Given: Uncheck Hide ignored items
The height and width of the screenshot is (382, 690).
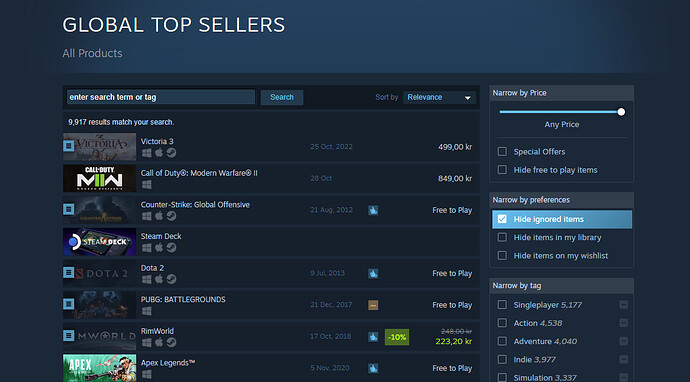Looking at the screenshot, I should click(x=502, y=219).
